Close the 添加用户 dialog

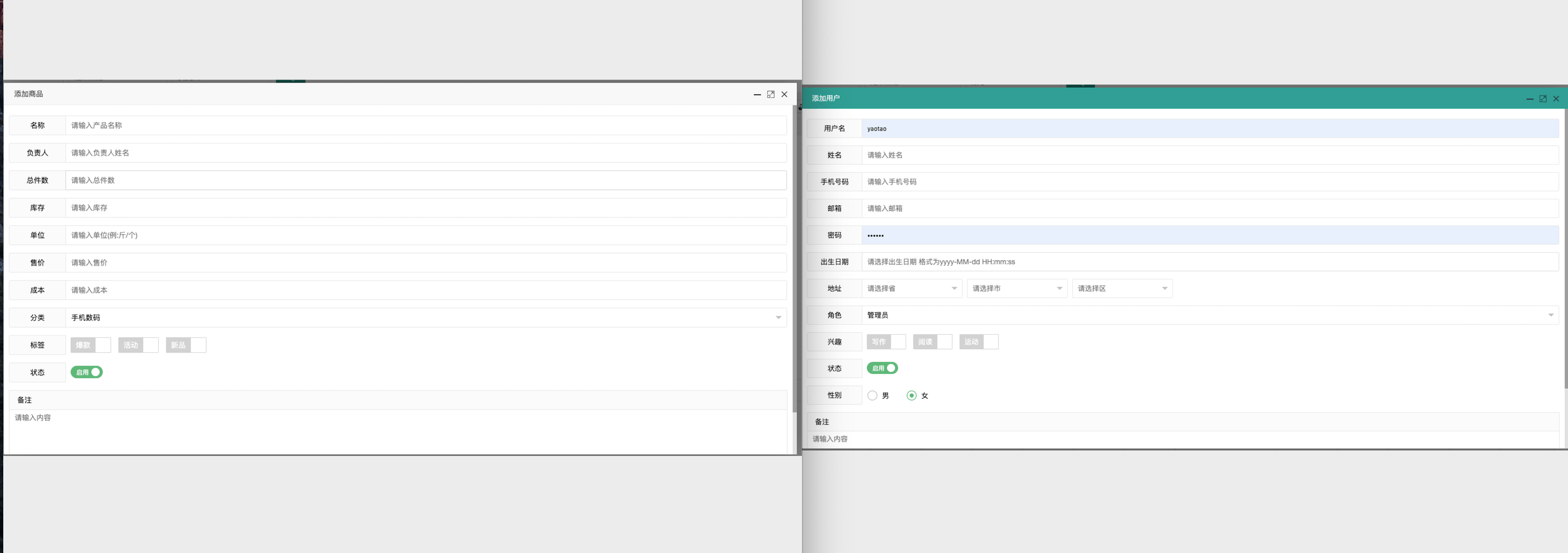coord(1556,99)
